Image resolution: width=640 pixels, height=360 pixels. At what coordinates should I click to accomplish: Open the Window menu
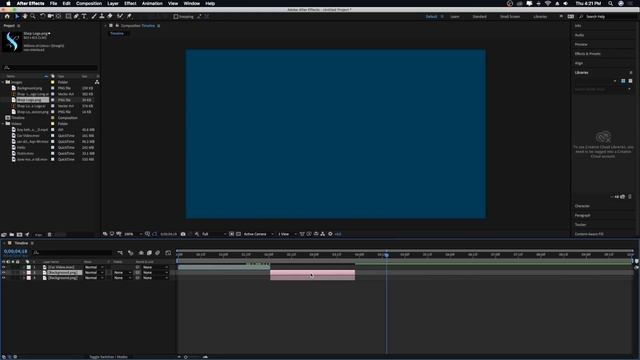pos(191,3)
